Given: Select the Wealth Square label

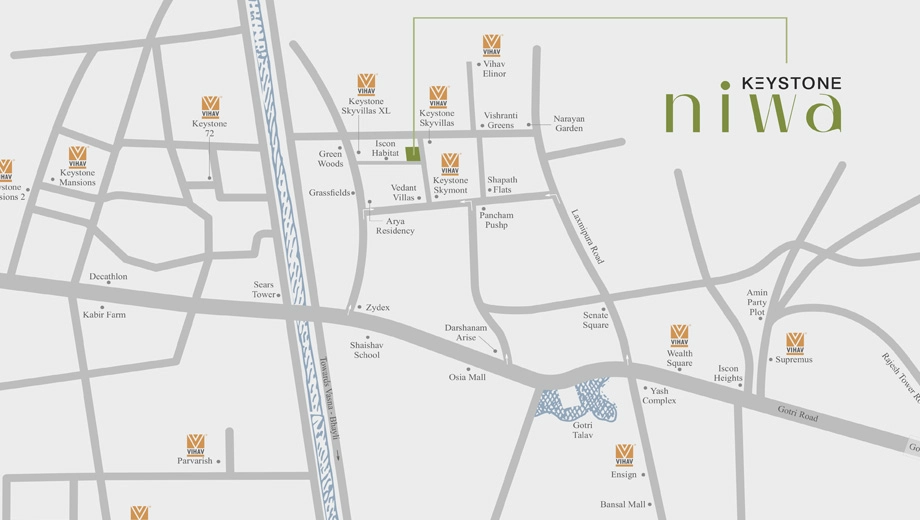Looking at the screenshot, I should tap(679, 358).
